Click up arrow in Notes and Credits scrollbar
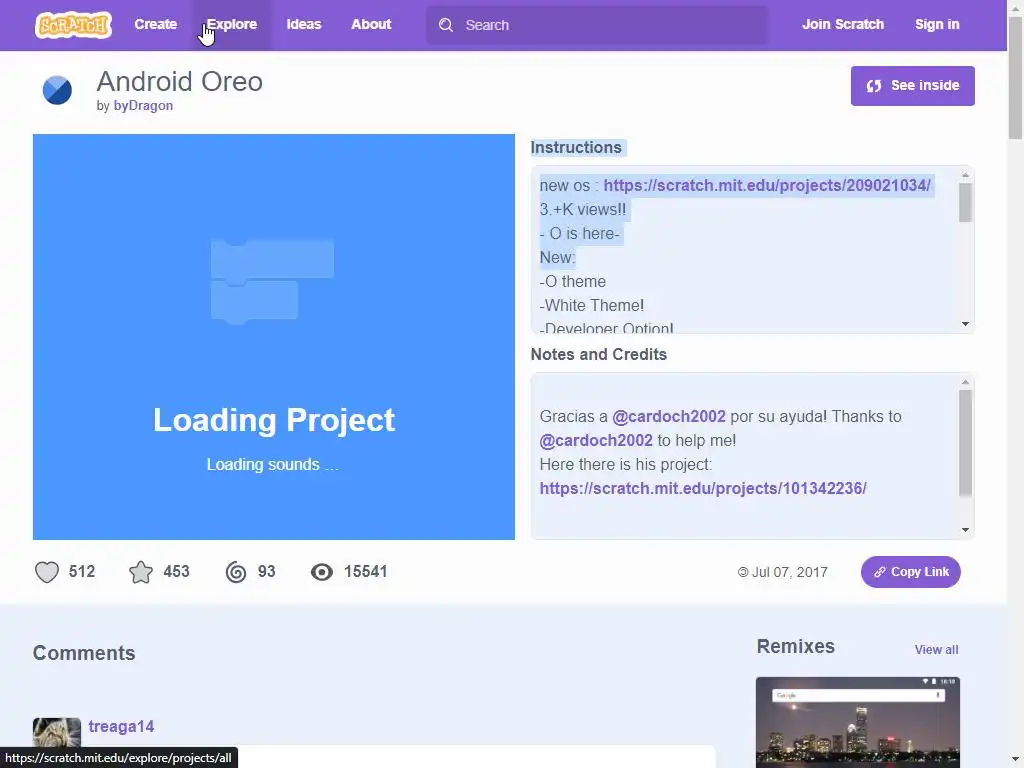 tap(965, 382)
